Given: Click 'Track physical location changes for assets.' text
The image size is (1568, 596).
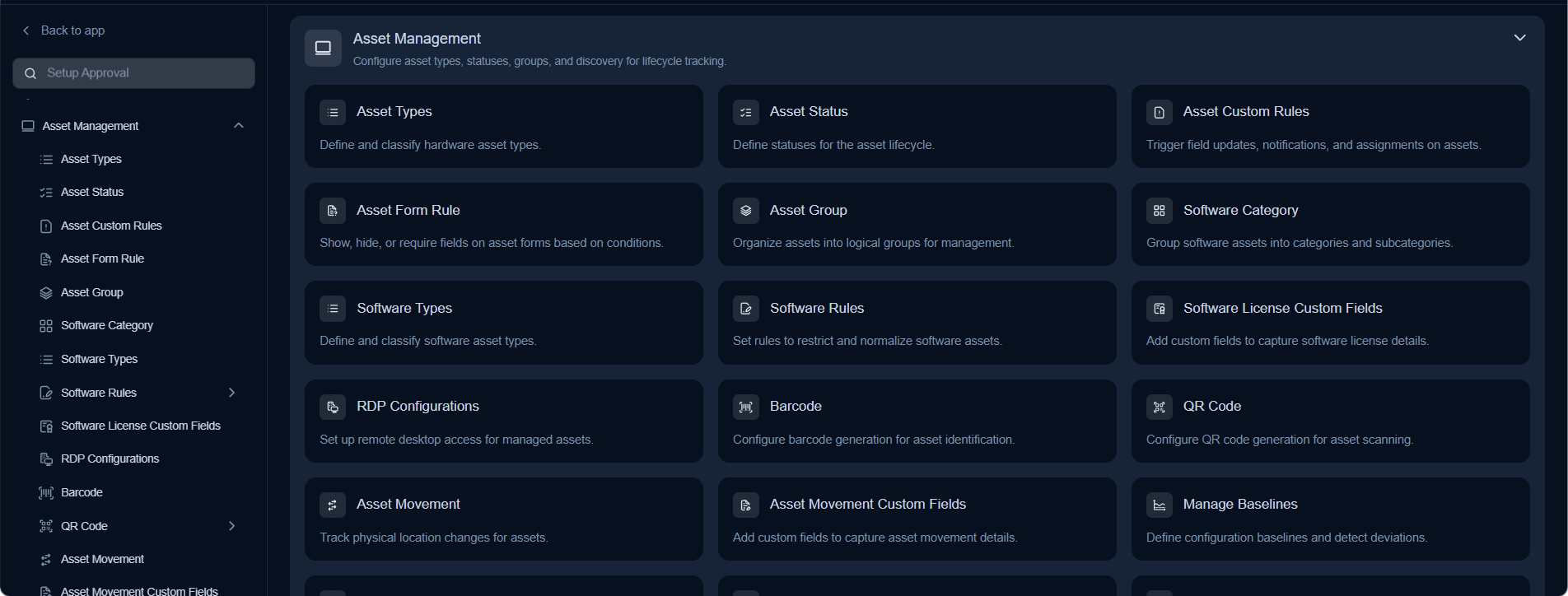Looking at the screenshot, I should [x=434, y=538].
